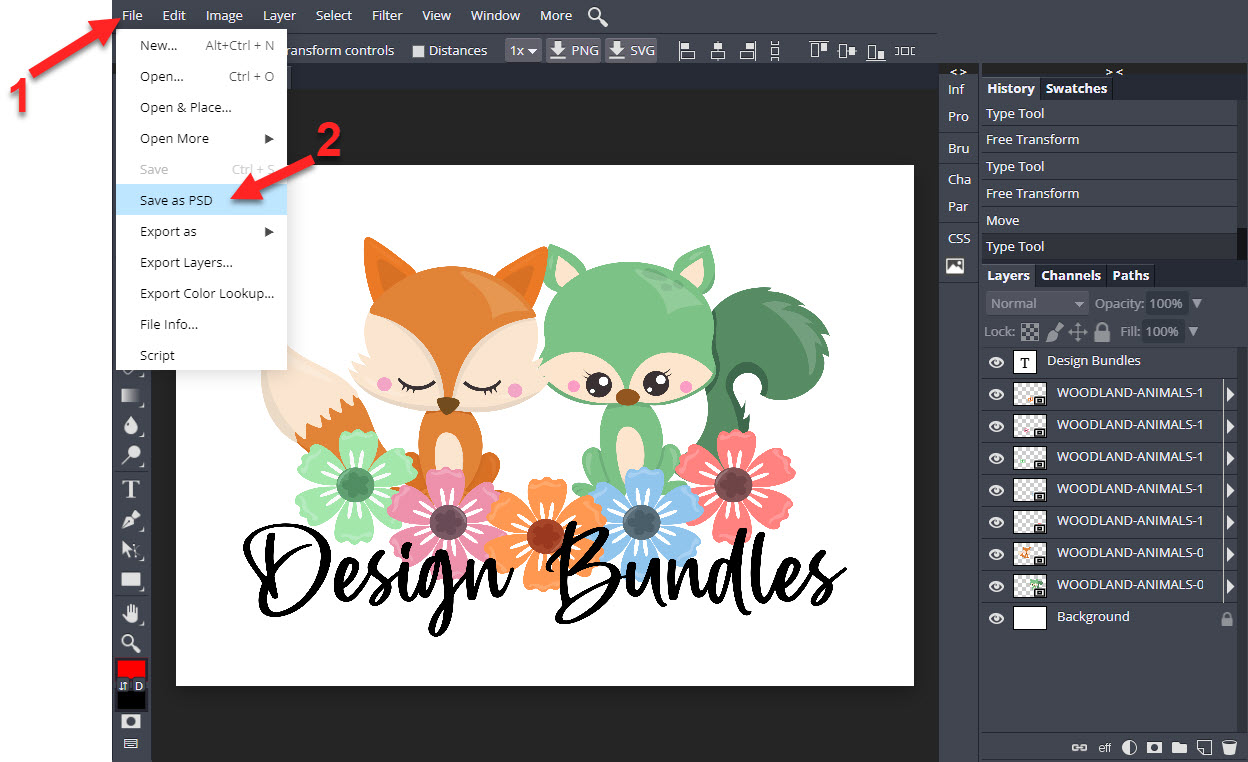Toggle lock transparent pixels checker icon
This screenshot has height=762, width=1248.
pos(1029,331)
